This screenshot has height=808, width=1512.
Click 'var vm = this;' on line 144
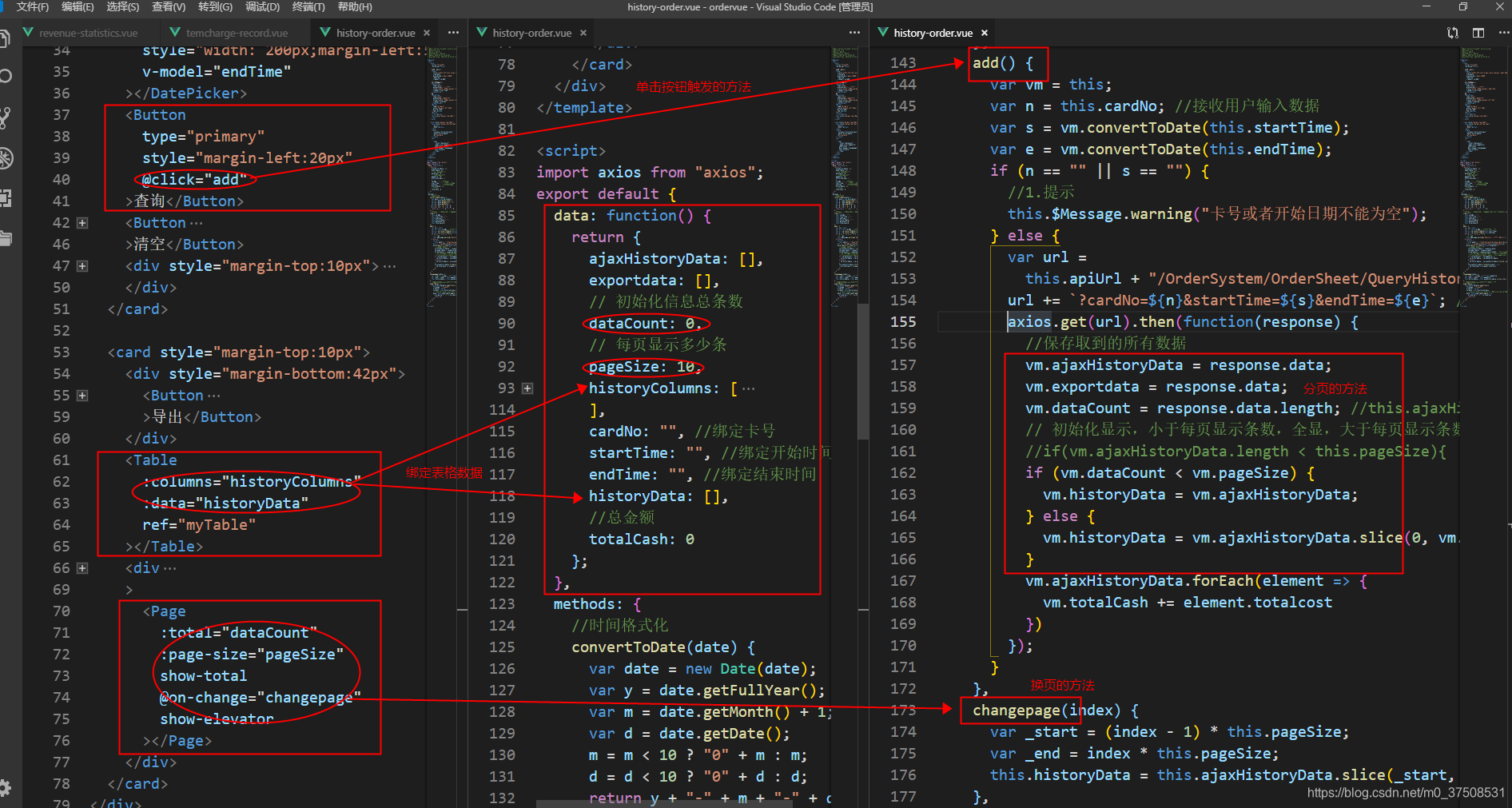1051,85
